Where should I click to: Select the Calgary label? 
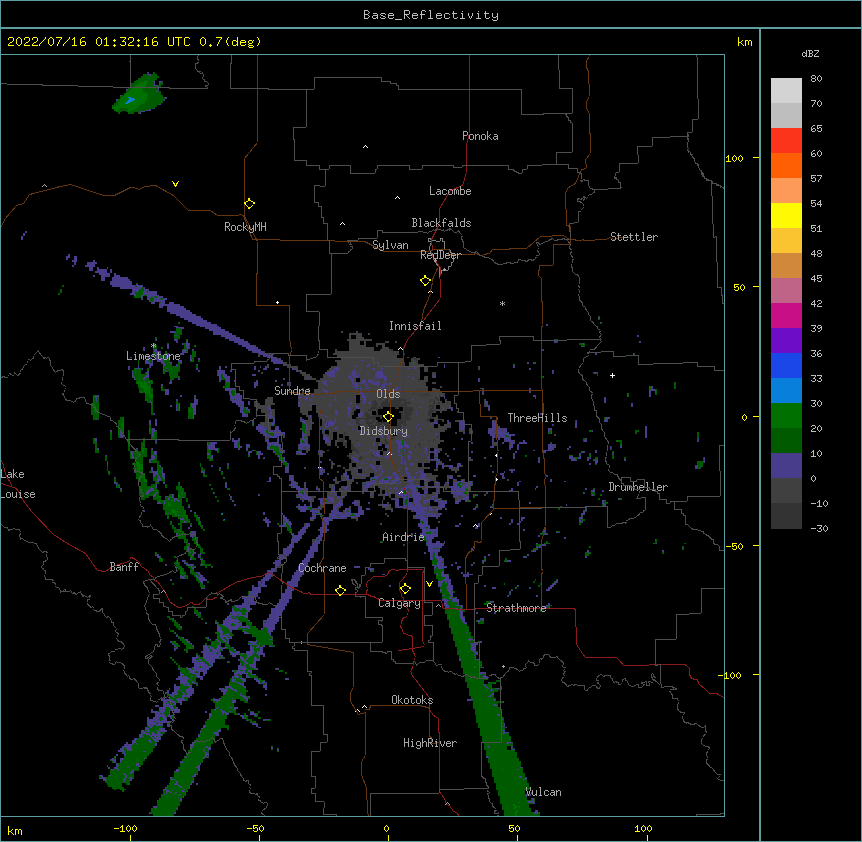click(x=399, y=603)
